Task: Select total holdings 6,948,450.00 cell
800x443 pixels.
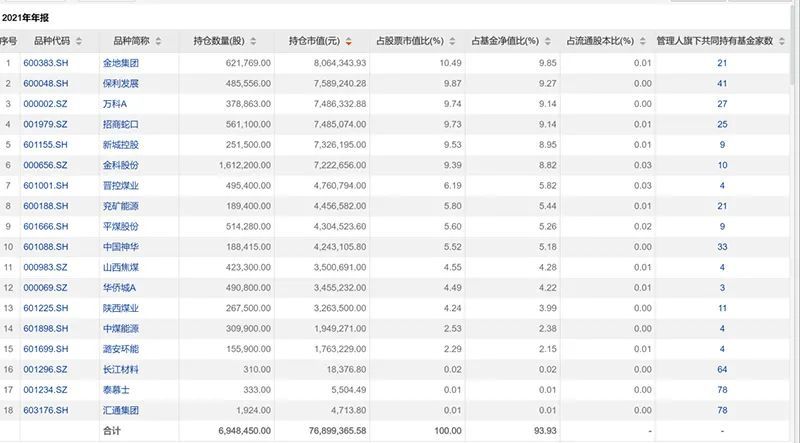Action: [244, 431]
